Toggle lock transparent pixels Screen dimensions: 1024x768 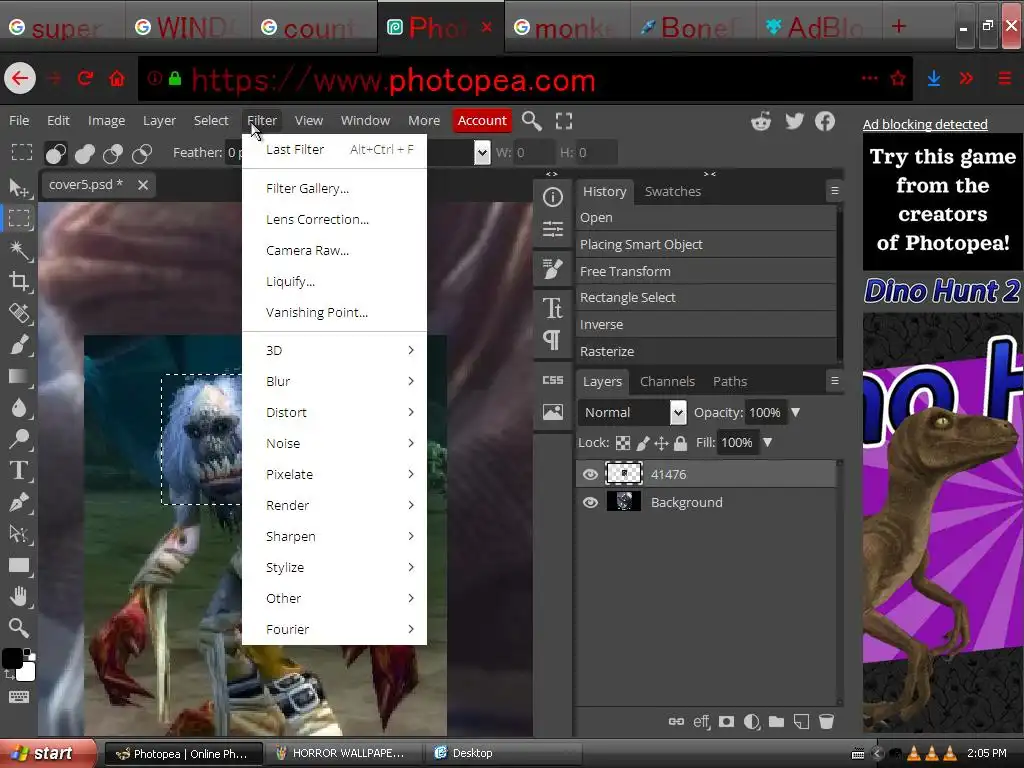623,443
